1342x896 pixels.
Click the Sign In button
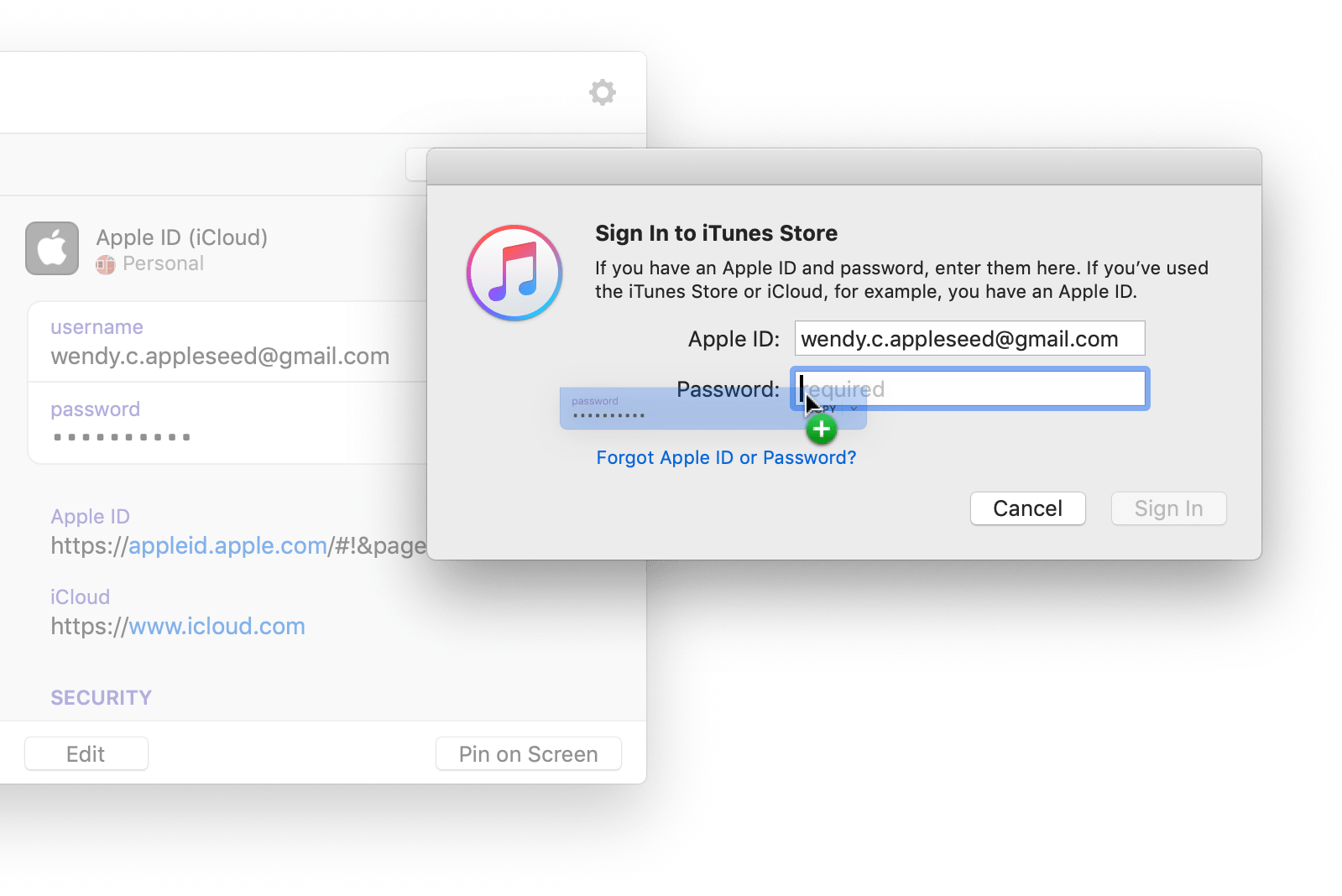click(1168, 508)
